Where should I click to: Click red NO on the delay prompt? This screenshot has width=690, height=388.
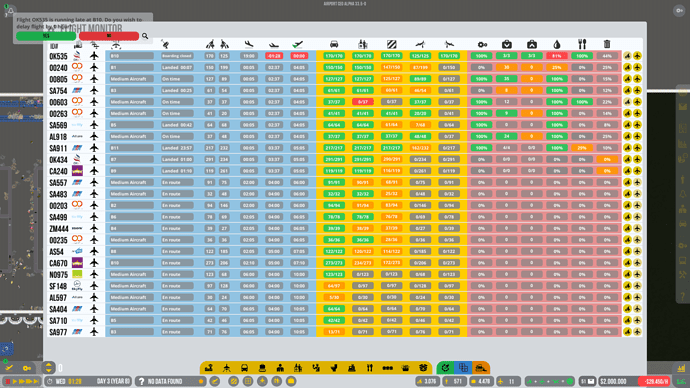pos(109,36)
